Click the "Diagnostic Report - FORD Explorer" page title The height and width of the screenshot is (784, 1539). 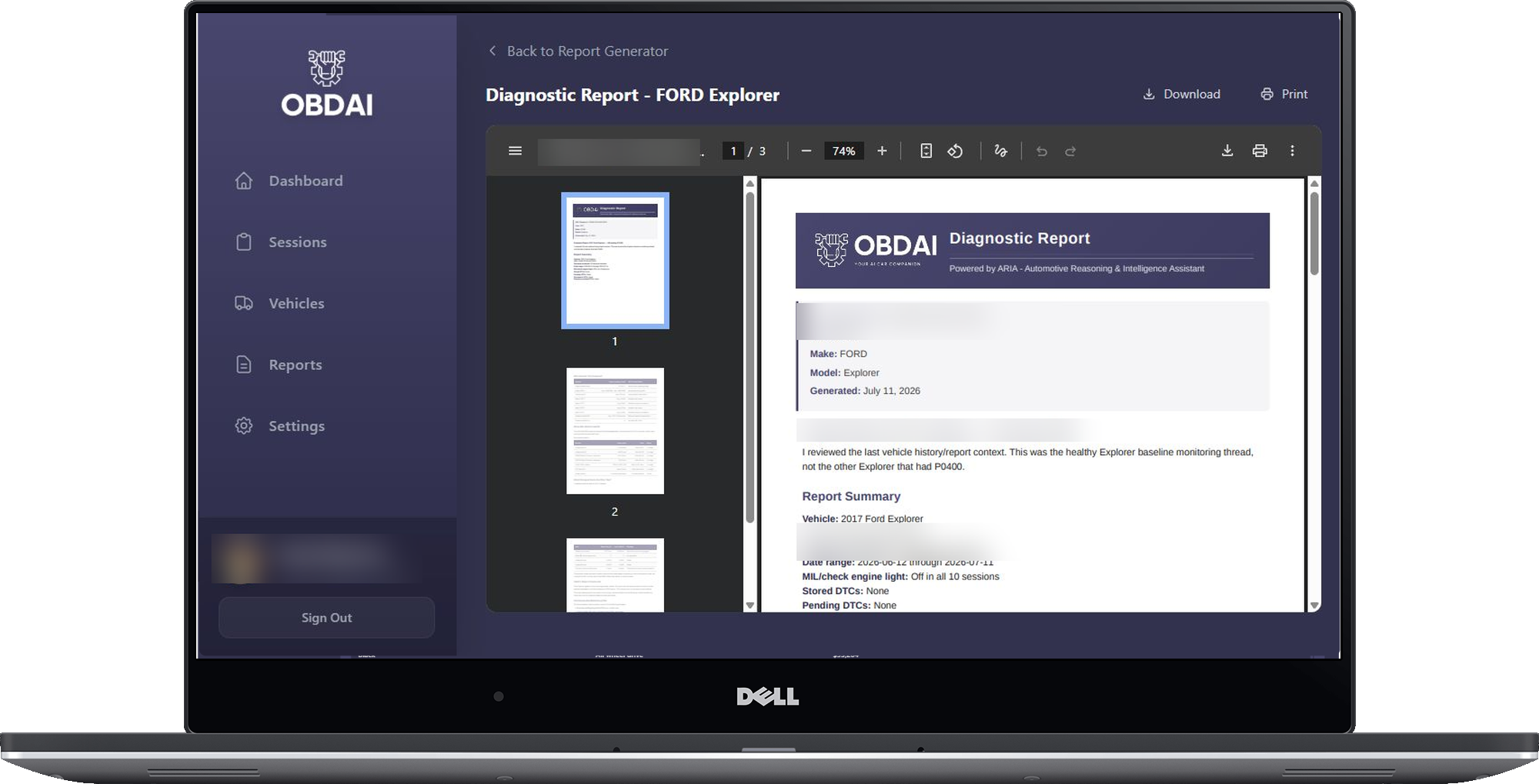point(633,95)
